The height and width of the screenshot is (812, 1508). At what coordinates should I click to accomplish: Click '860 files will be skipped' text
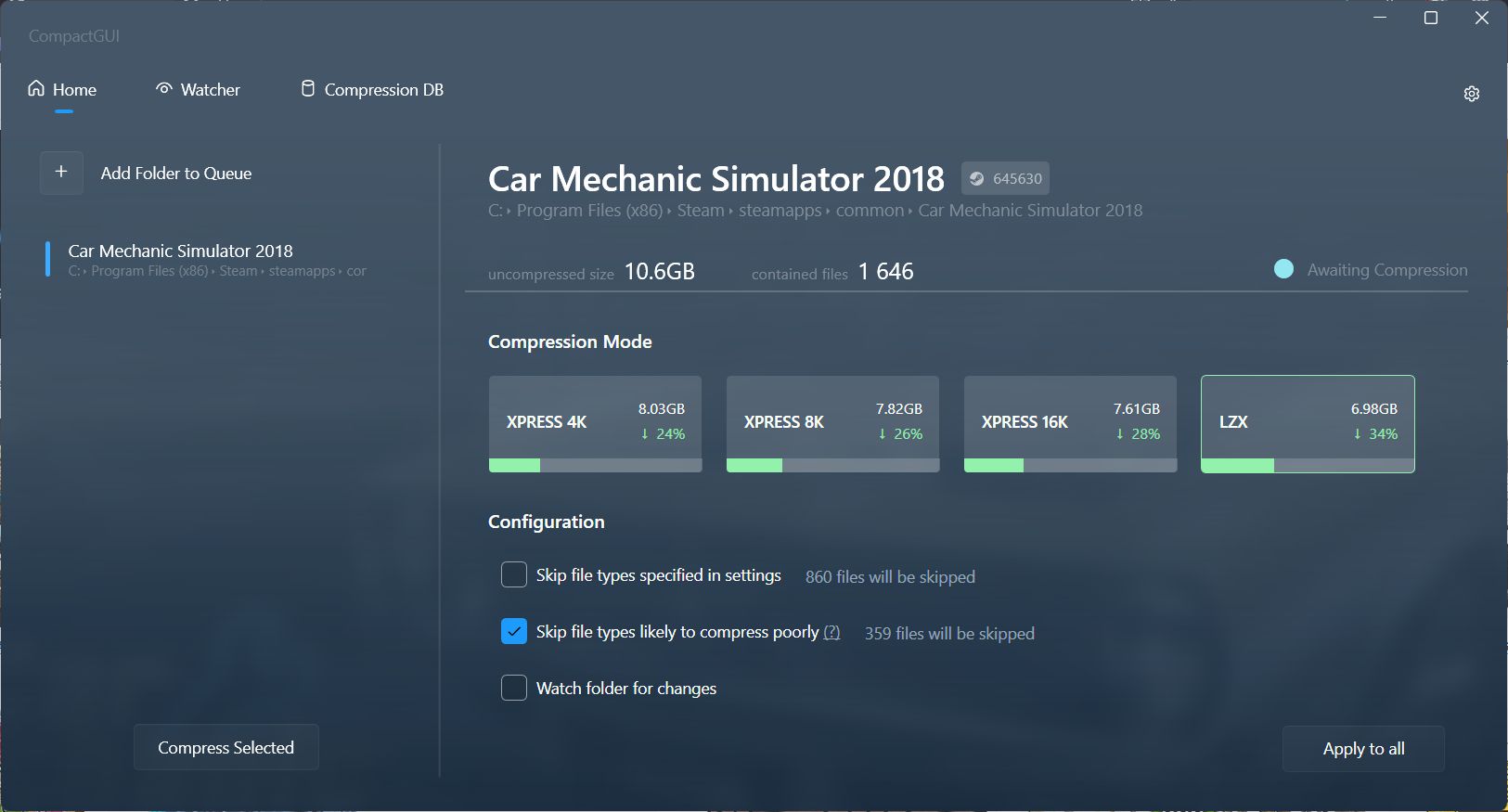click(x=890, y=576)
